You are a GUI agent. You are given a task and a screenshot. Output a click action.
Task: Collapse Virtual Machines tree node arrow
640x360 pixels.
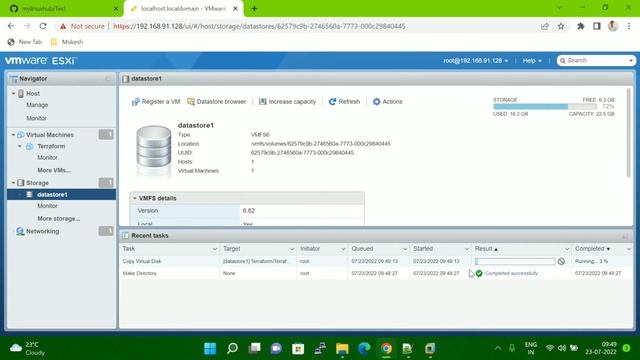pyautogui.click(x=13, y=135)
